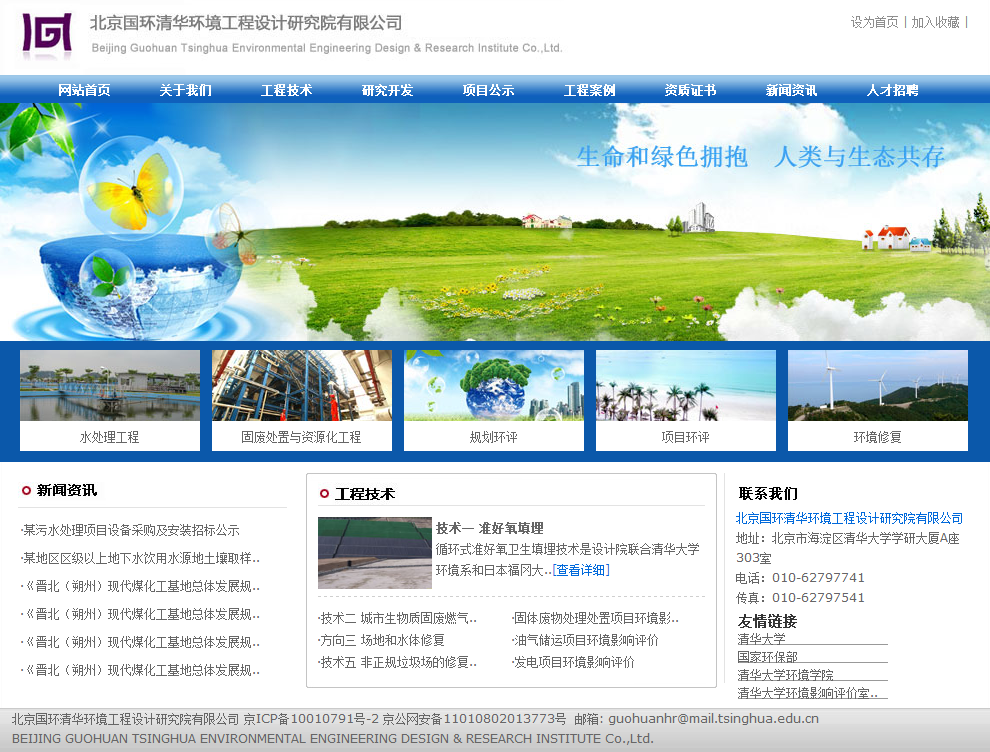Viewport: 990px width, 752px height.
Task: Open the 网站首页 menu item
Action: 84,90
